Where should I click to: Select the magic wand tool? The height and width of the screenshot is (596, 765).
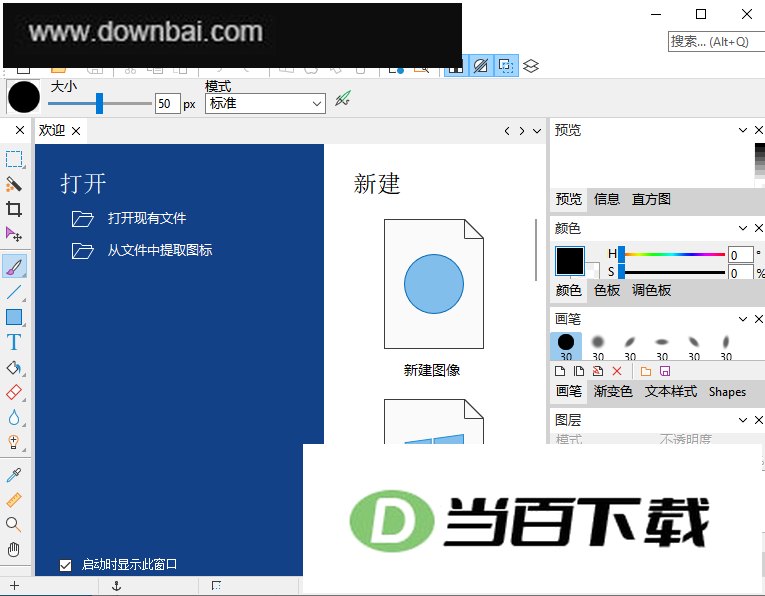point(14,184)
